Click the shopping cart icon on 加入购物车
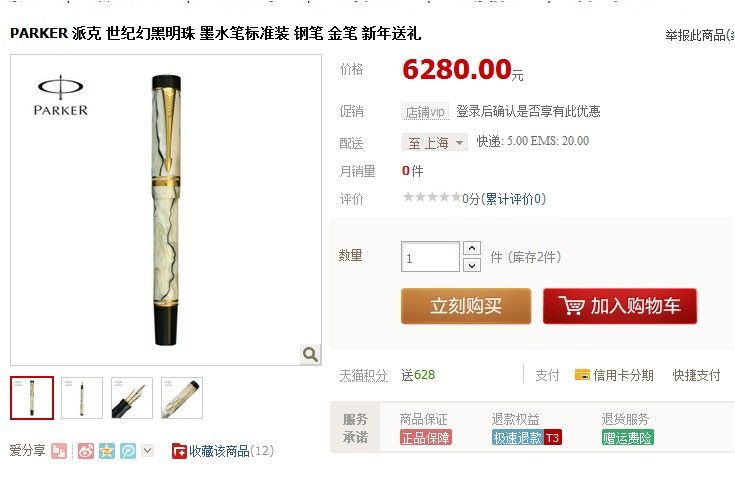The width and height of the screenshot is (735, 486). (x=571, y=306)
